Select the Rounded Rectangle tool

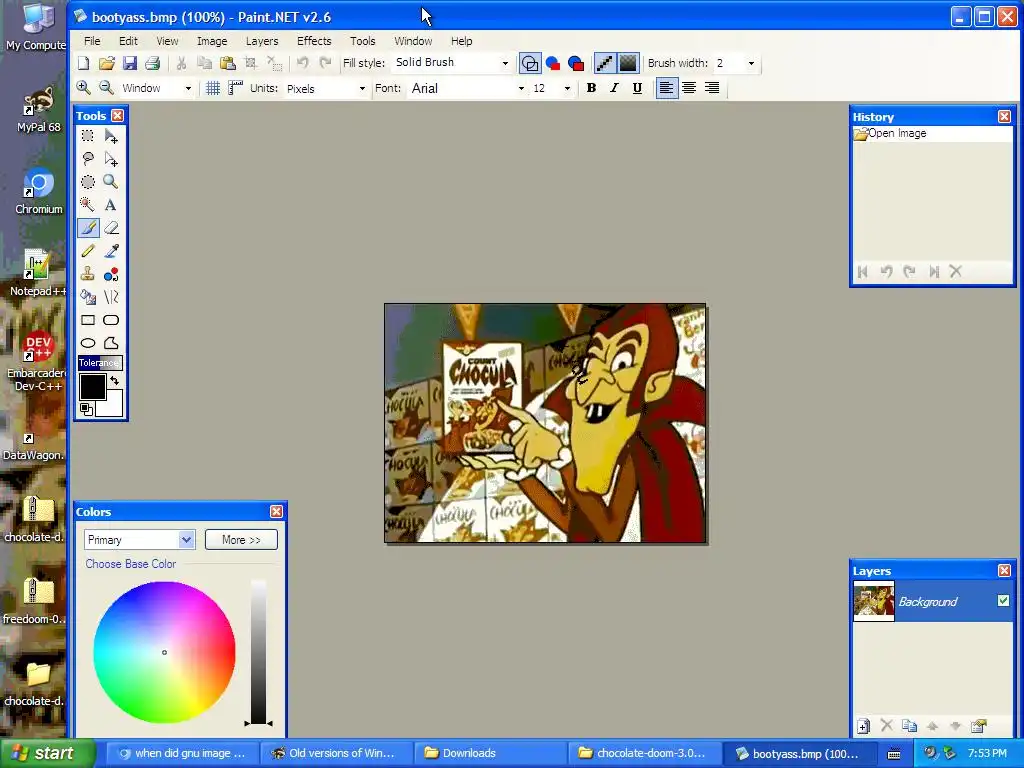tap(111, 320)
